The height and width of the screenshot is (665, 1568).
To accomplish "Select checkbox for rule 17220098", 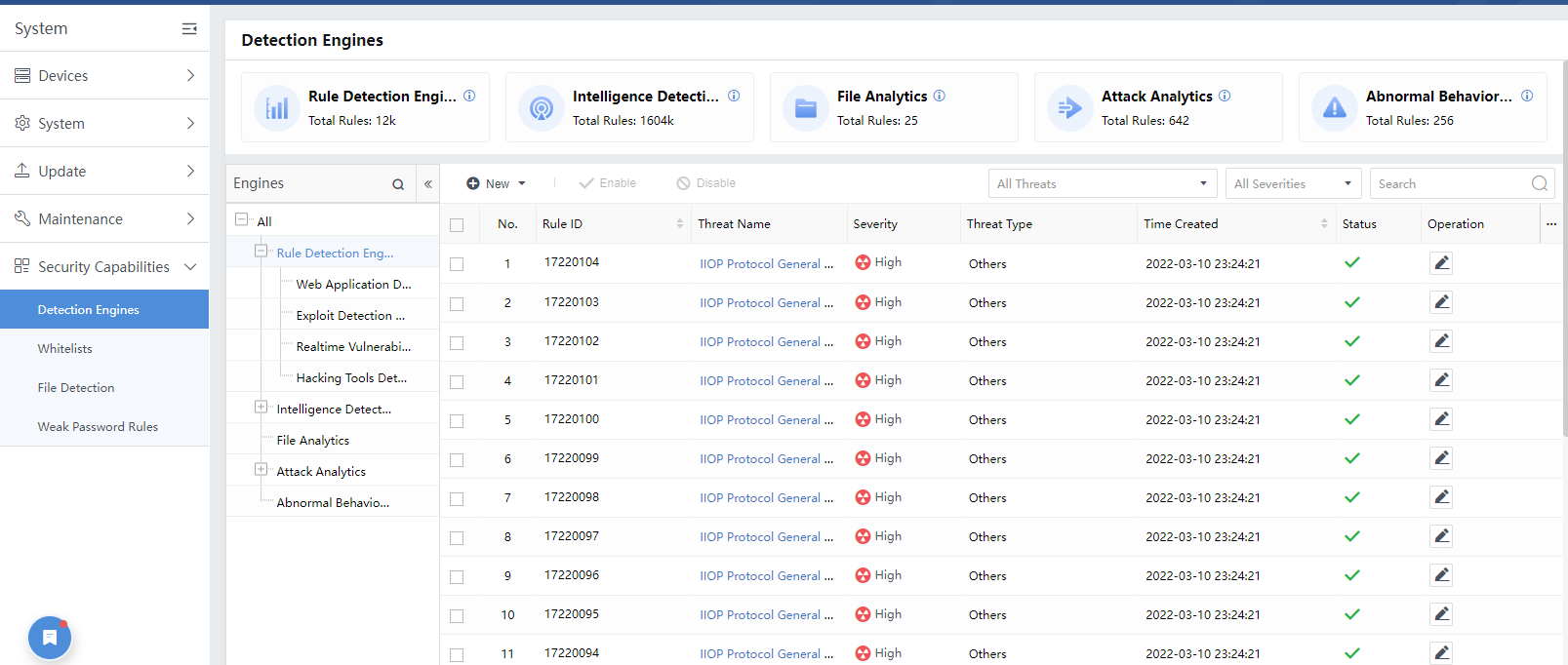I will 457,498.
